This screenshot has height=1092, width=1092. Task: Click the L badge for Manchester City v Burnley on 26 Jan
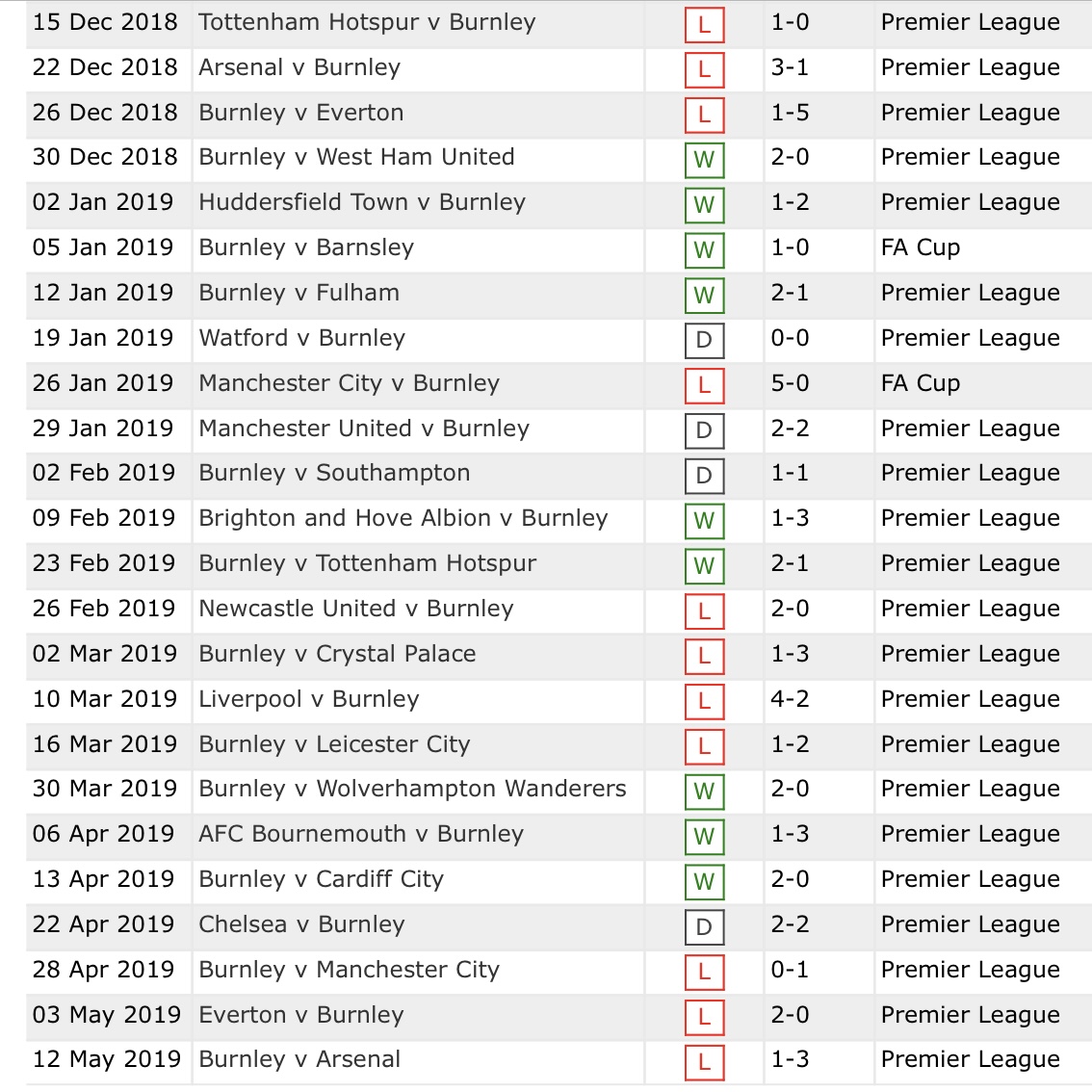704,386
